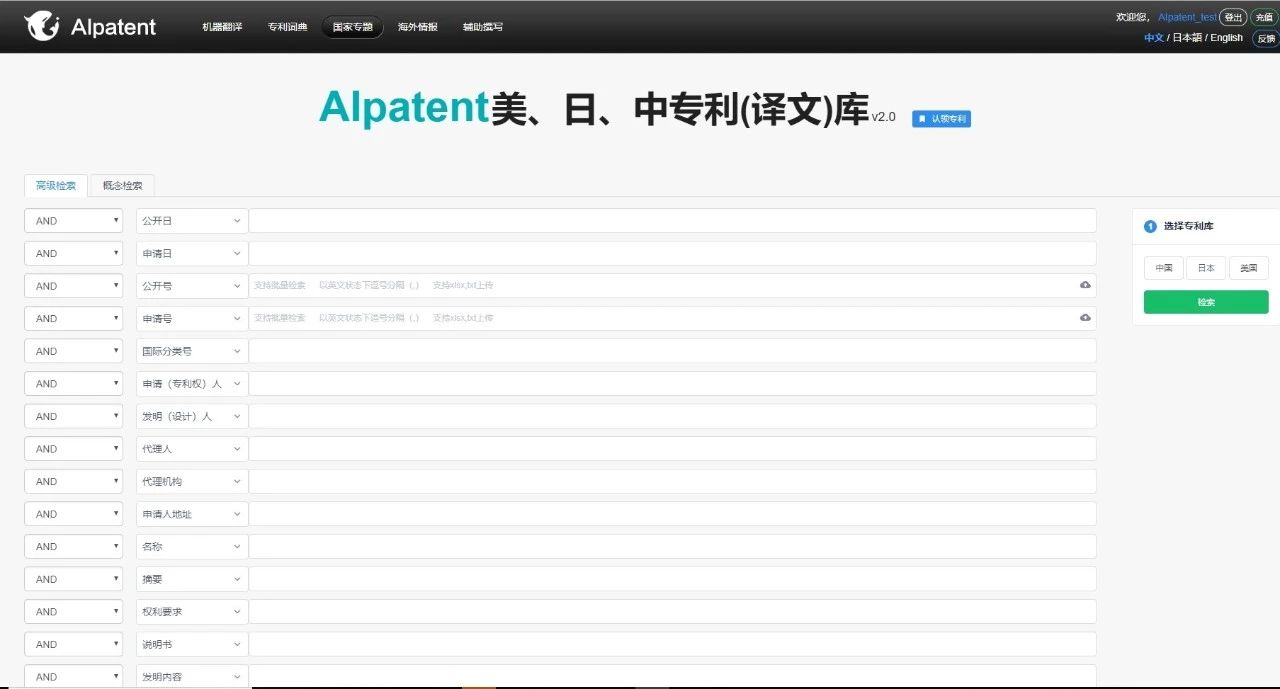Open 海外情报 in the top navigation
Screen dimensions: 1280x689
click(x=417, y=27)
